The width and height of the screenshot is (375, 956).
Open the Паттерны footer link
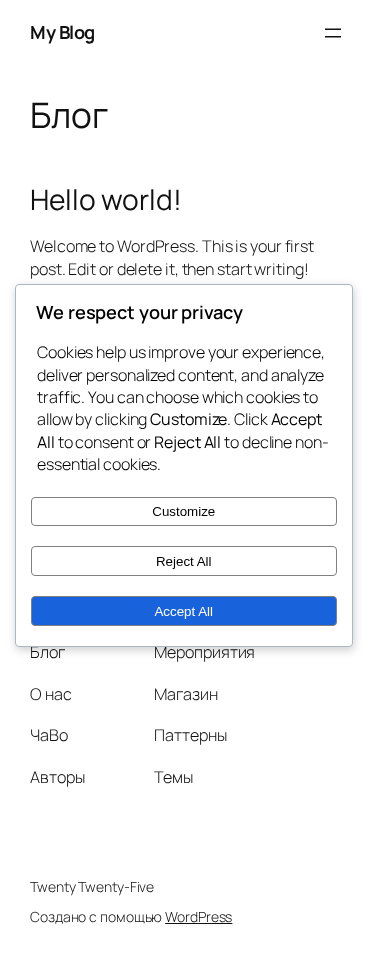(191, 736)
